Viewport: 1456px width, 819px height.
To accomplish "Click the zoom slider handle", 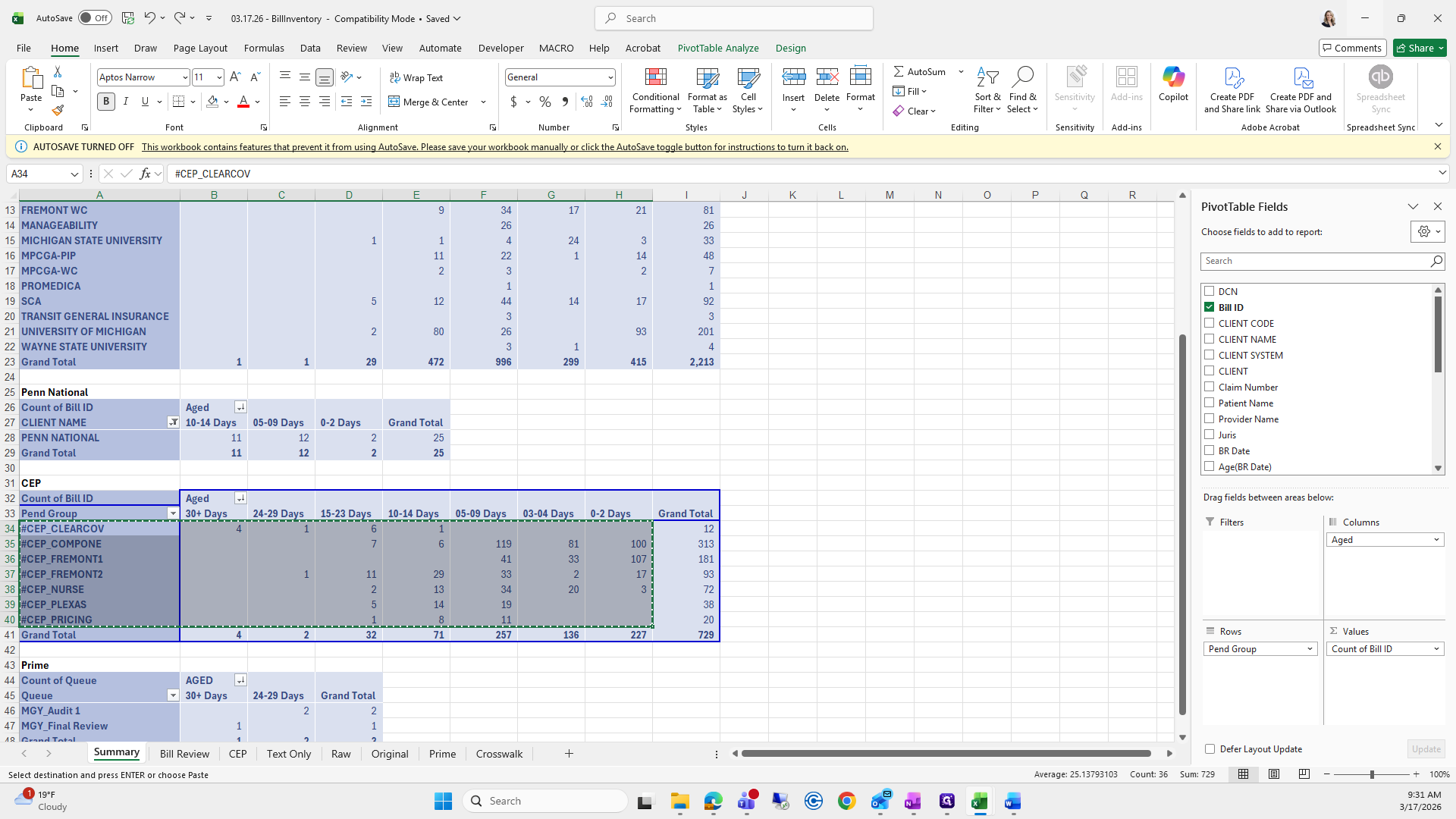I will click(1371, 774).
